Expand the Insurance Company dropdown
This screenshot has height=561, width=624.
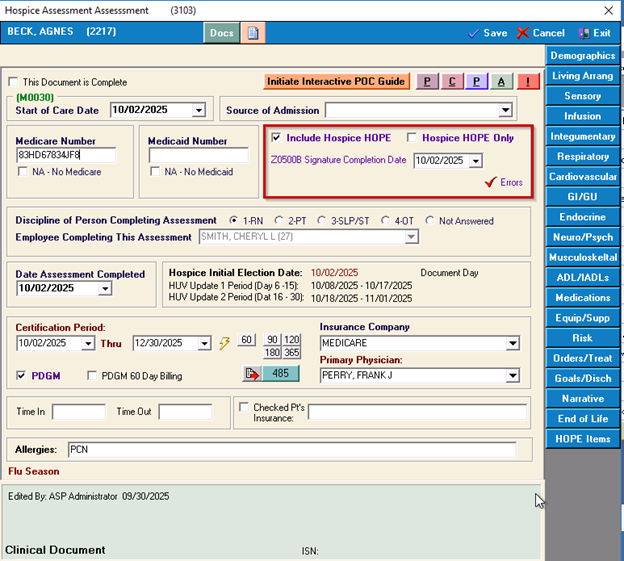click(x=512, y=343)
